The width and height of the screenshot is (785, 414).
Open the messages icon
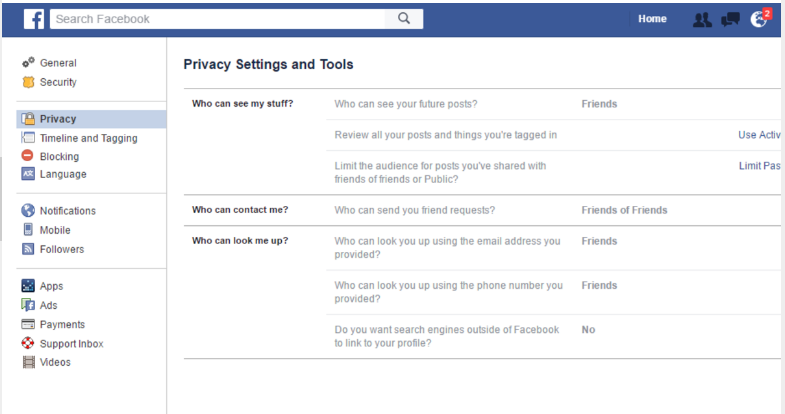click(730, 20)
